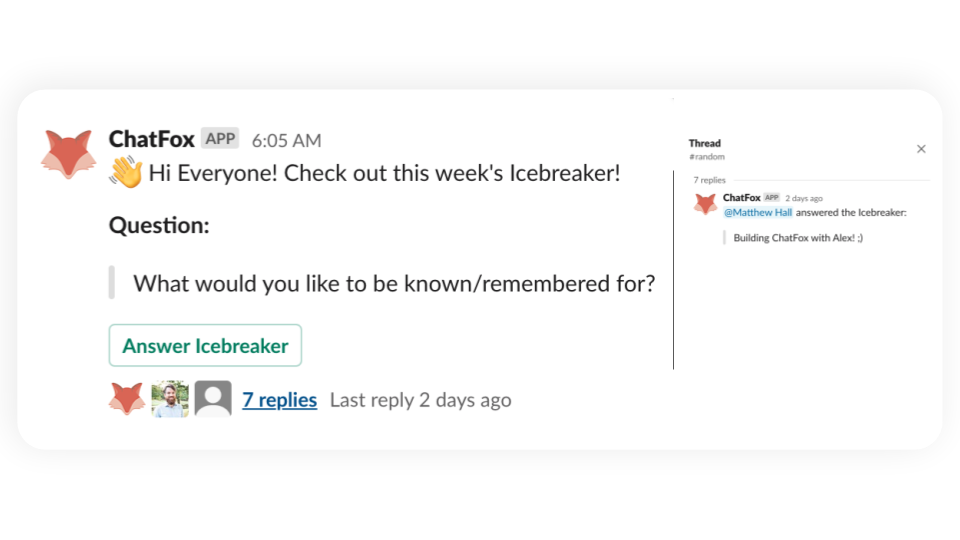Open the 7 replies thread link
Image resolution: width=960 pixels, height=540 pixels.
280,400
